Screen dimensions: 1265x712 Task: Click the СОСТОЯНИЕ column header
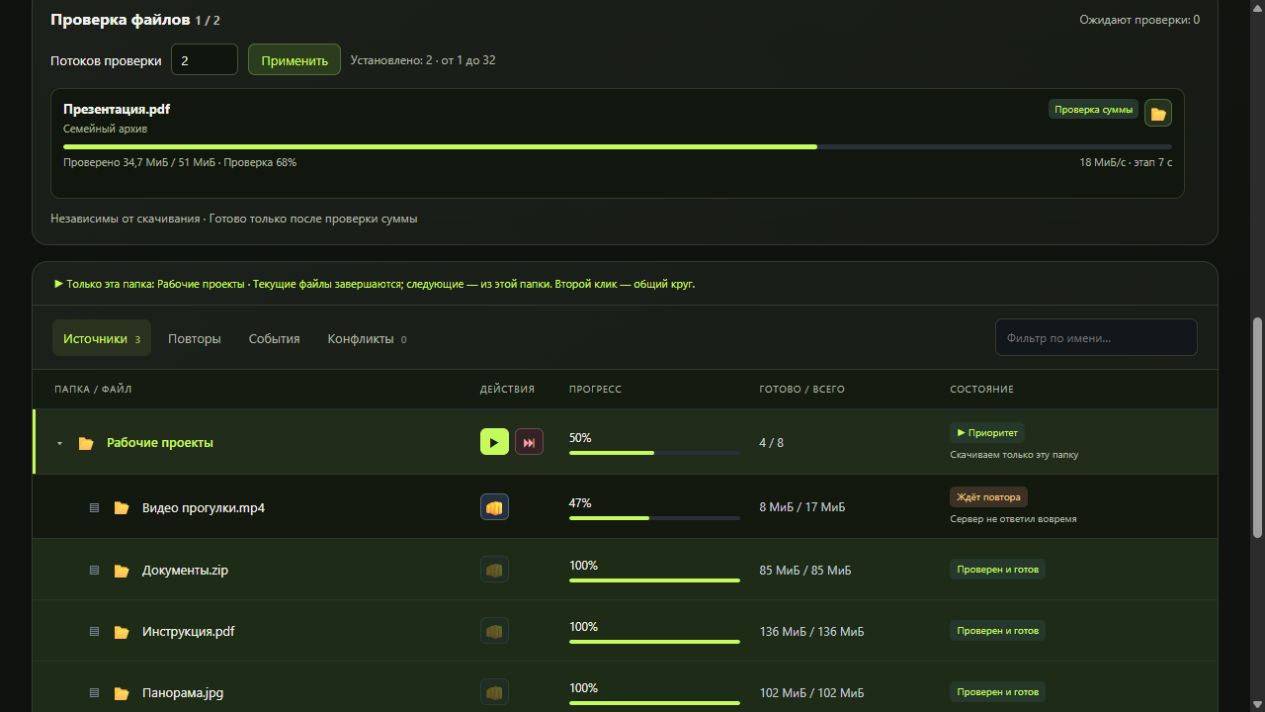pos(982,389)
